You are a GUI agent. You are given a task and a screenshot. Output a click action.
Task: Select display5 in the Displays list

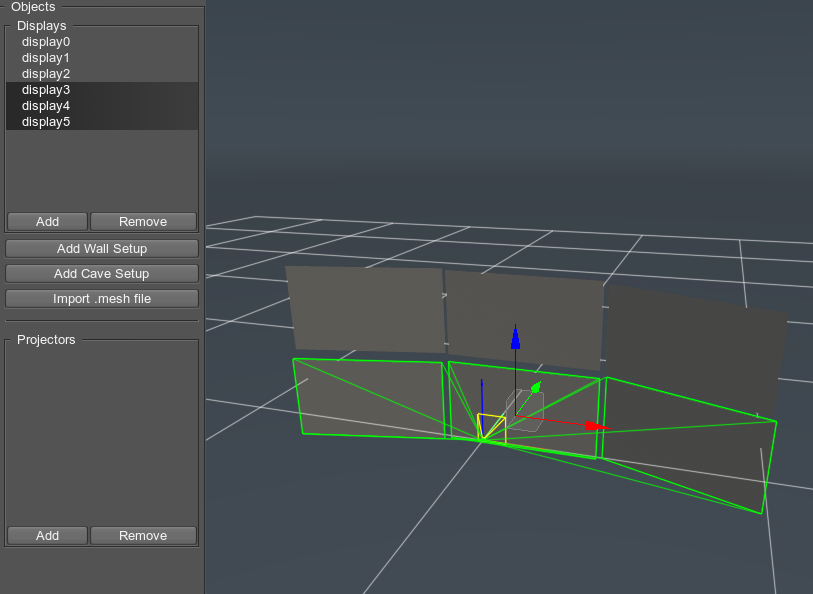tap(46, 122)
